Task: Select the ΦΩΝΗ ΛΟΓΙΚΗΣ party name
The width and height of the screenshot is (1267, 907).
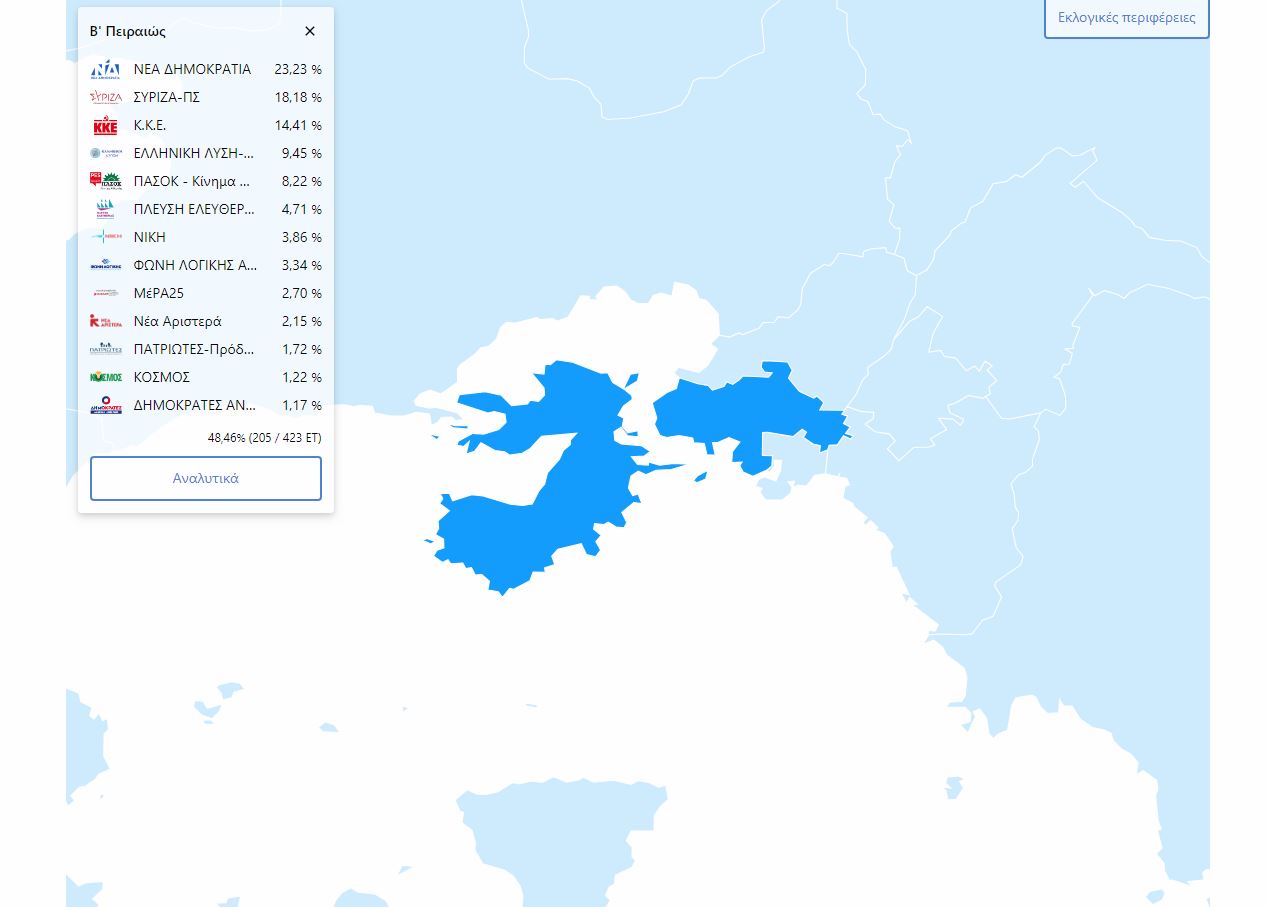Action: pyautogui.click(x=195, y=265)
